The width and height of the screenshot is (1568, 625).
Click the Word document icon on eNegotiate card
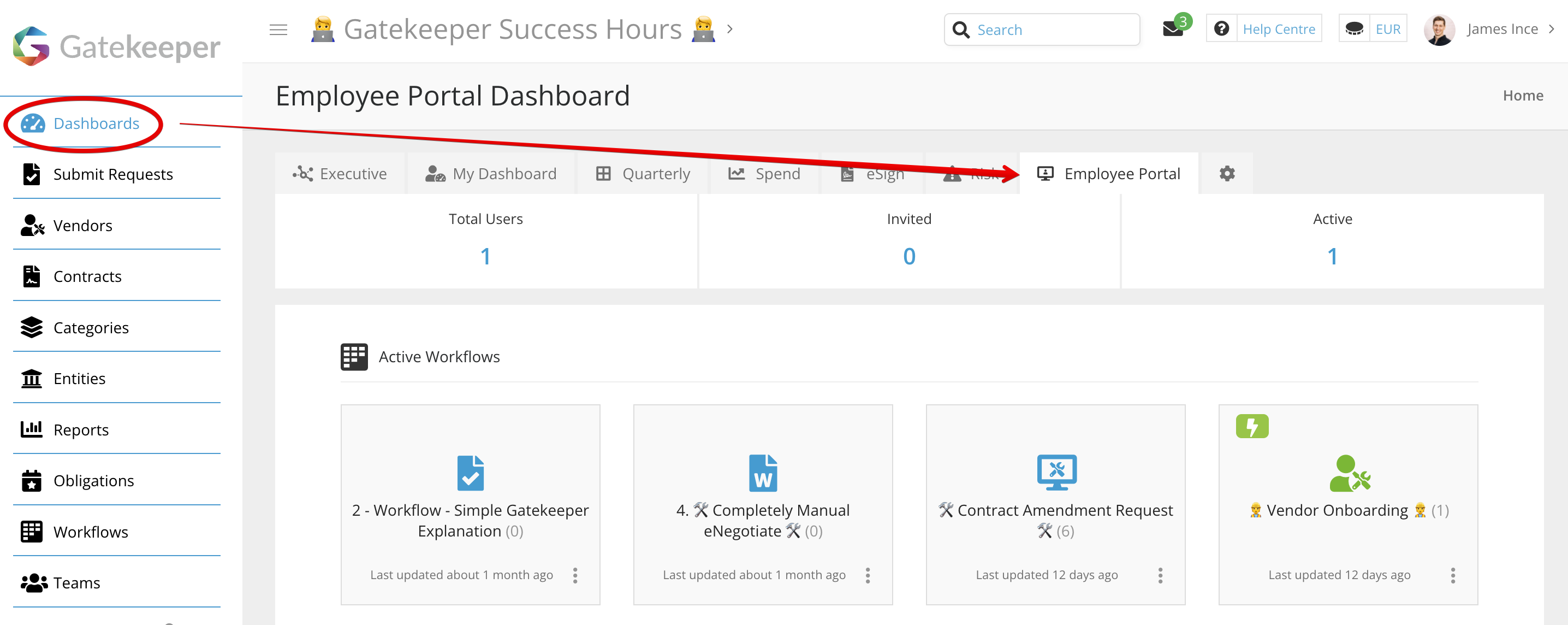pos(763,473)
